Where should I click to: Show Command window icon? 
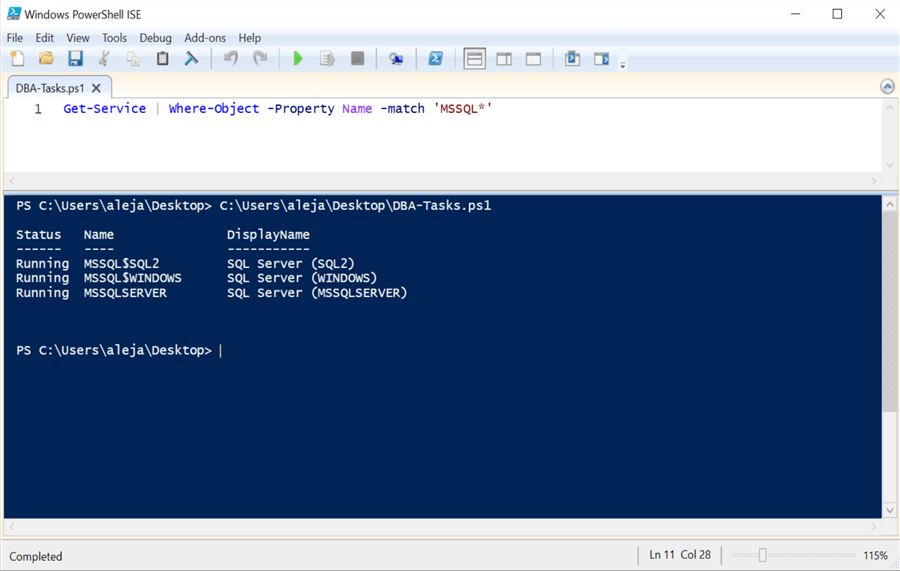click(572, 59)
